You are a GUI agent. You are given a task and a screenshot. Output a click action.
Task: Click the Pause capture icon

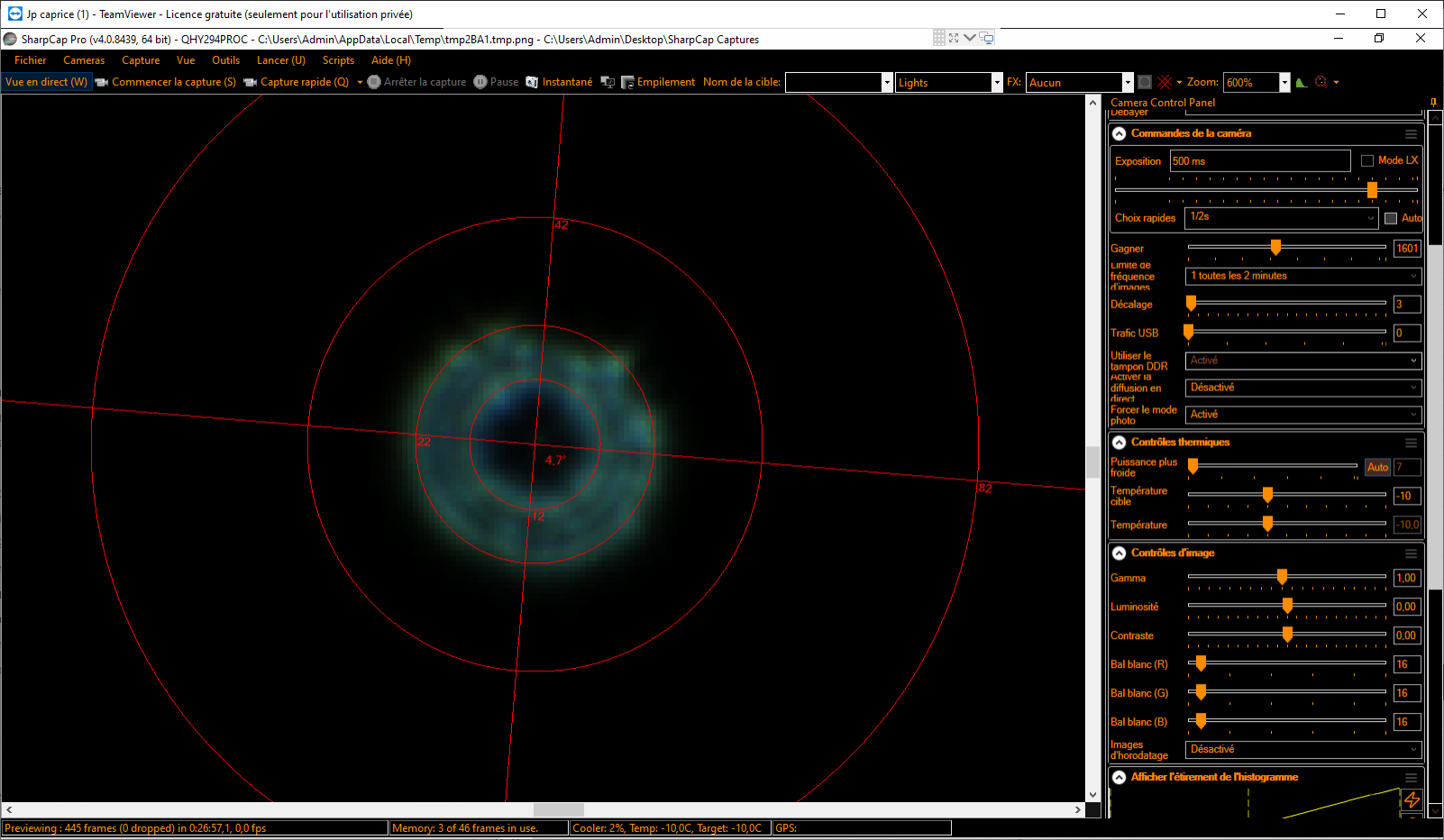point(480,82)
